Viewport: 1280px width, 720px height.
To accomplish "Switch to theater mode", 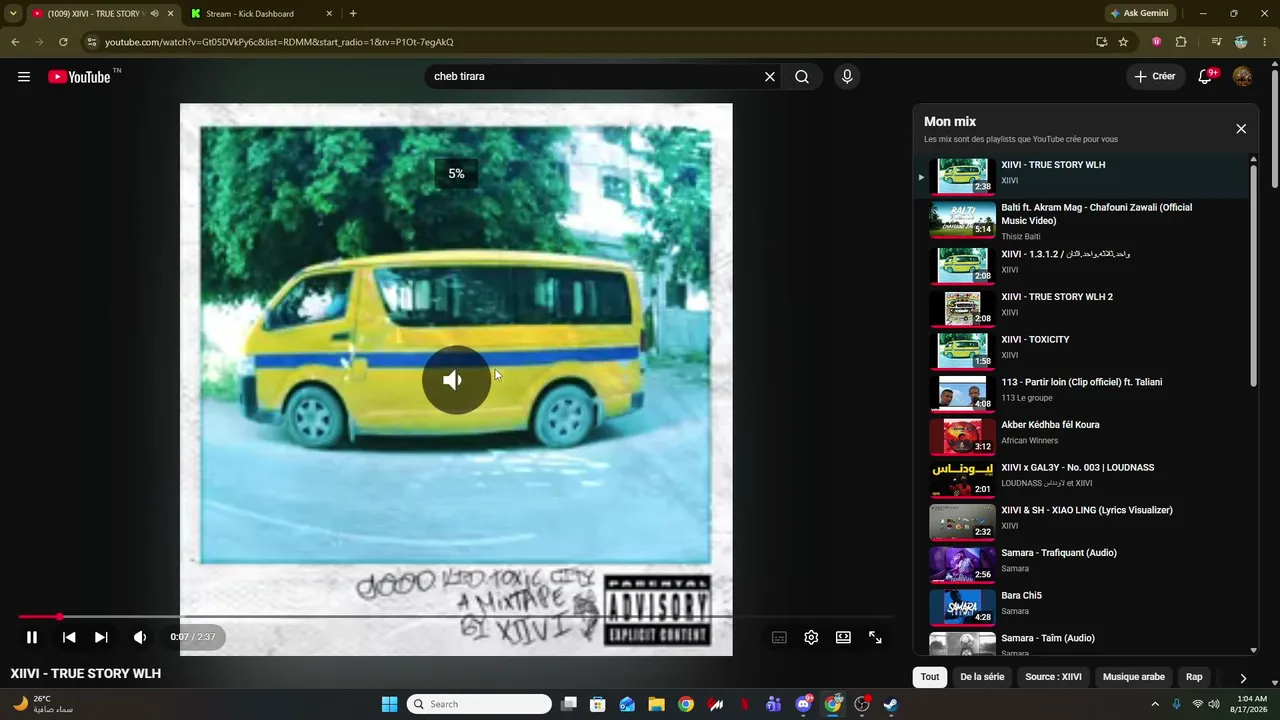I will coord(843,637).
